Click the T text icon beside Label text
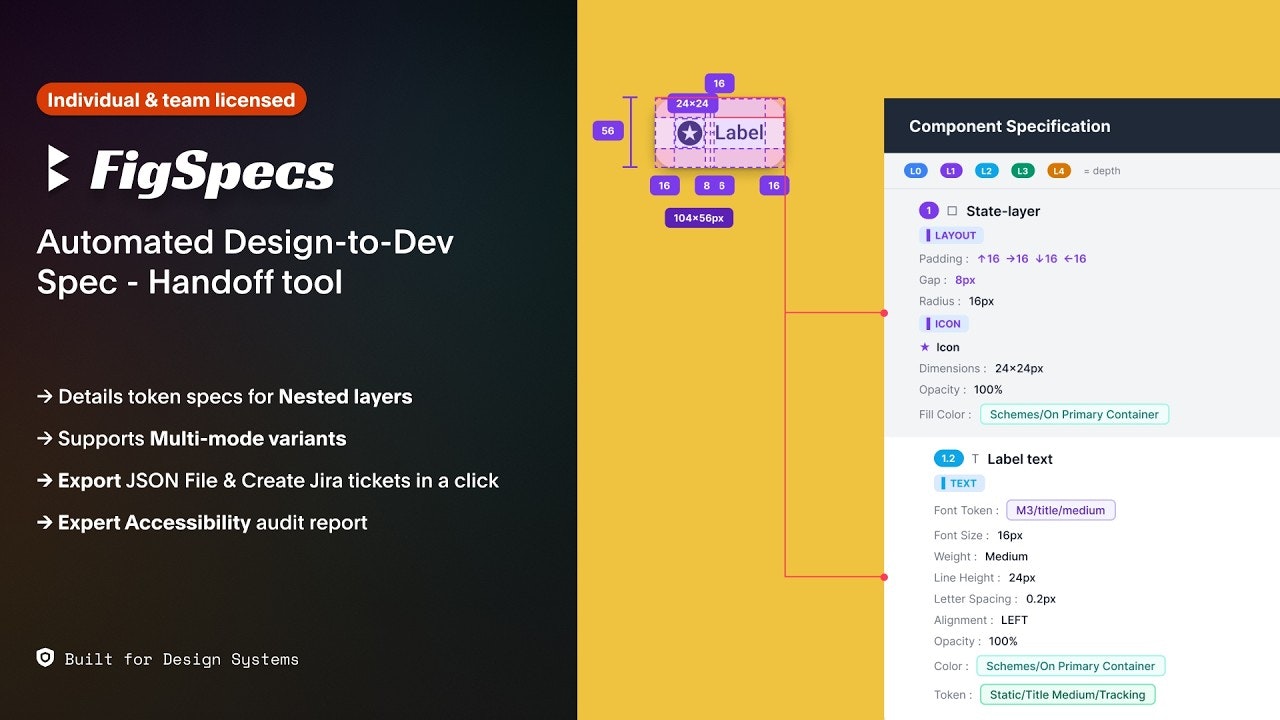1280x720 pixels. 975,459
